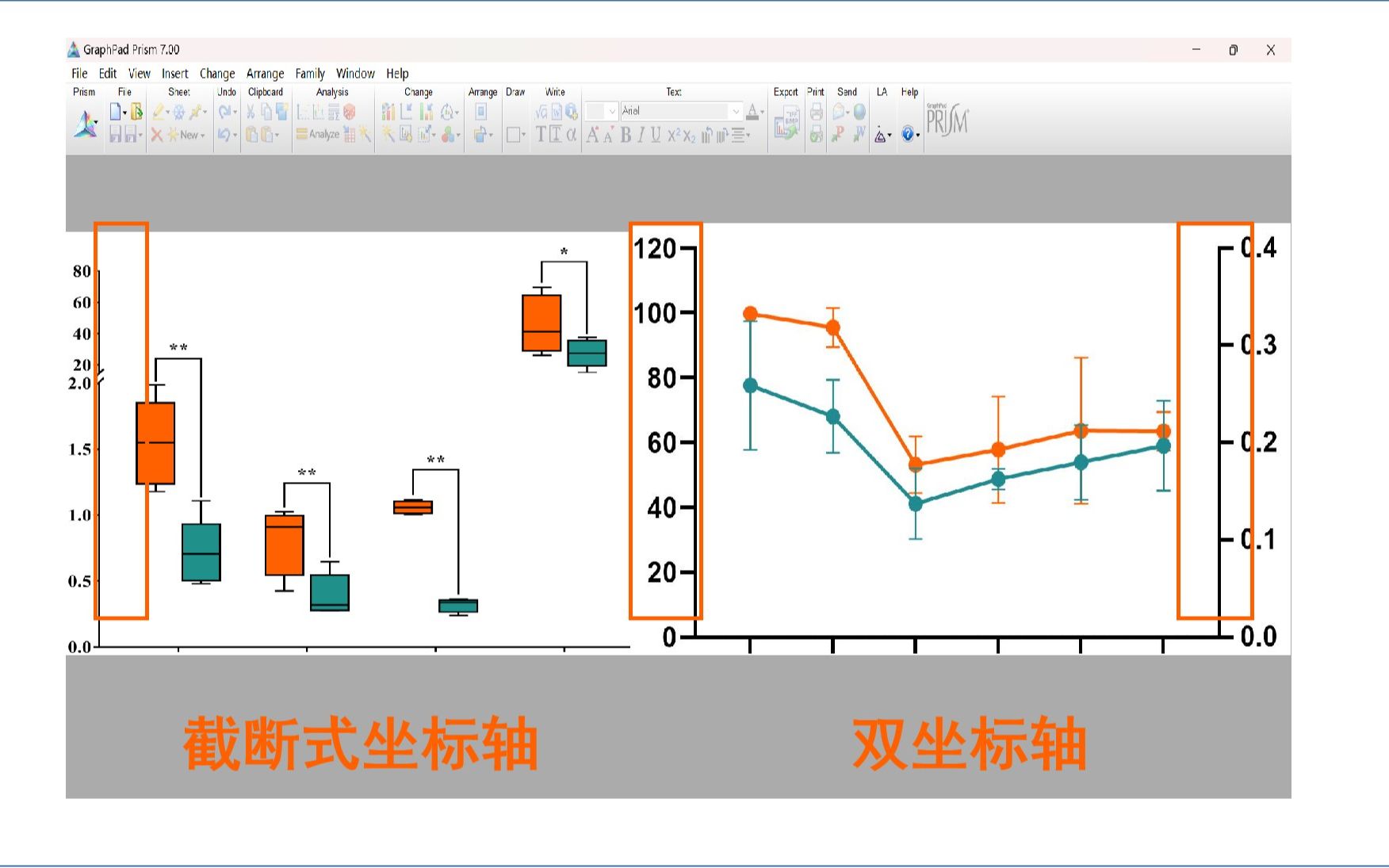
Task: Toggle Superscript X² formatting
Action: coord(674,134)
